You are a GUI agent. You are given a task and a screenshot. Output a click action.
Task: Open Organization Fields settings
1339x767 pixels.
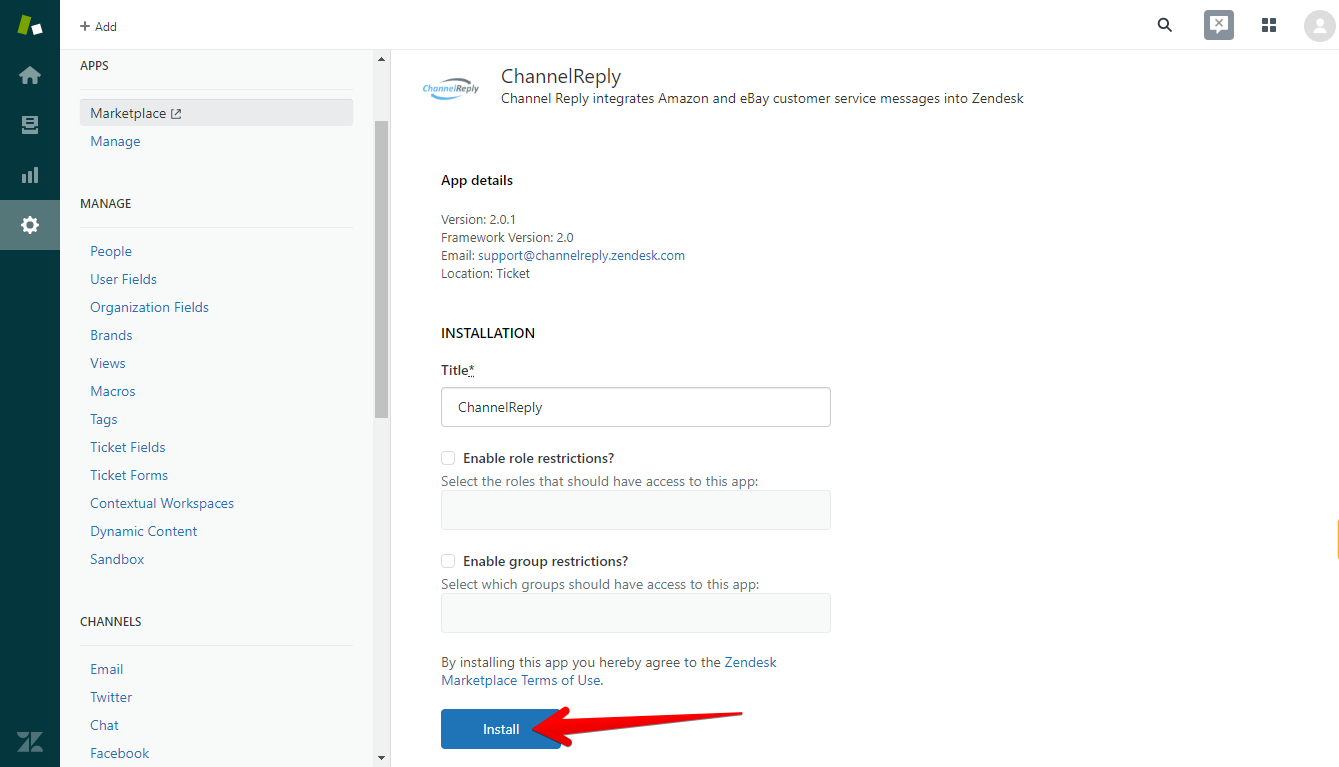coord(150,307)
